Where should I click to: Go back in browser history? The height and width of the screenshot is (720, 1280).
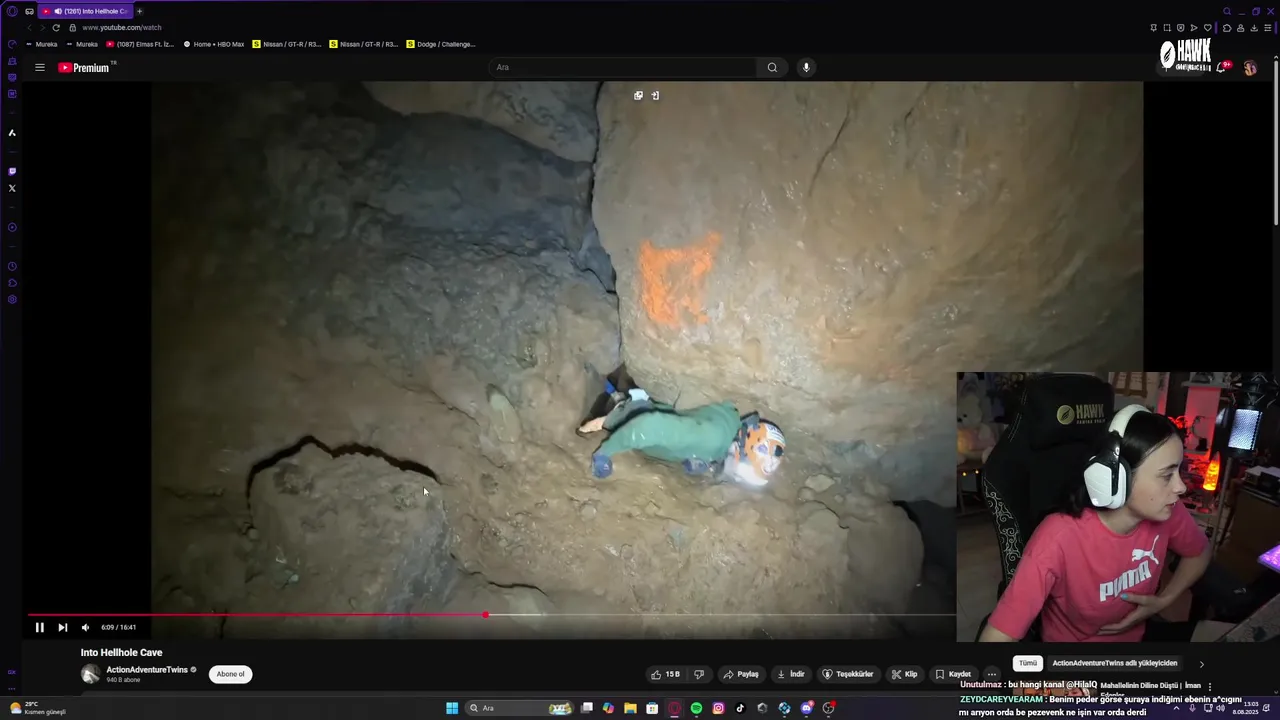click(29, 27)
